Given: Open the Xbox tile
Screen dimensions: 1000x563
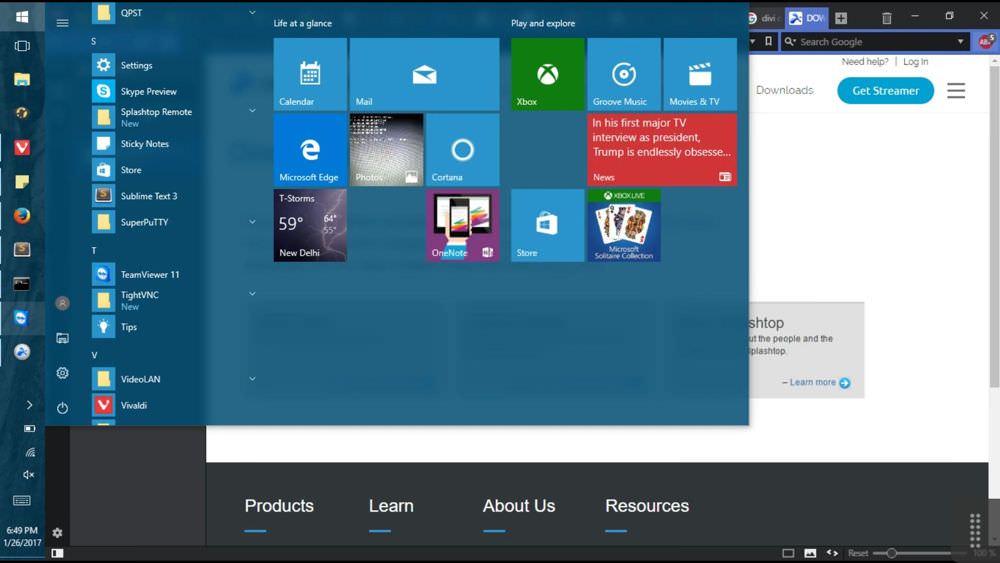Looking at the screenshot, I should point(547,74).
